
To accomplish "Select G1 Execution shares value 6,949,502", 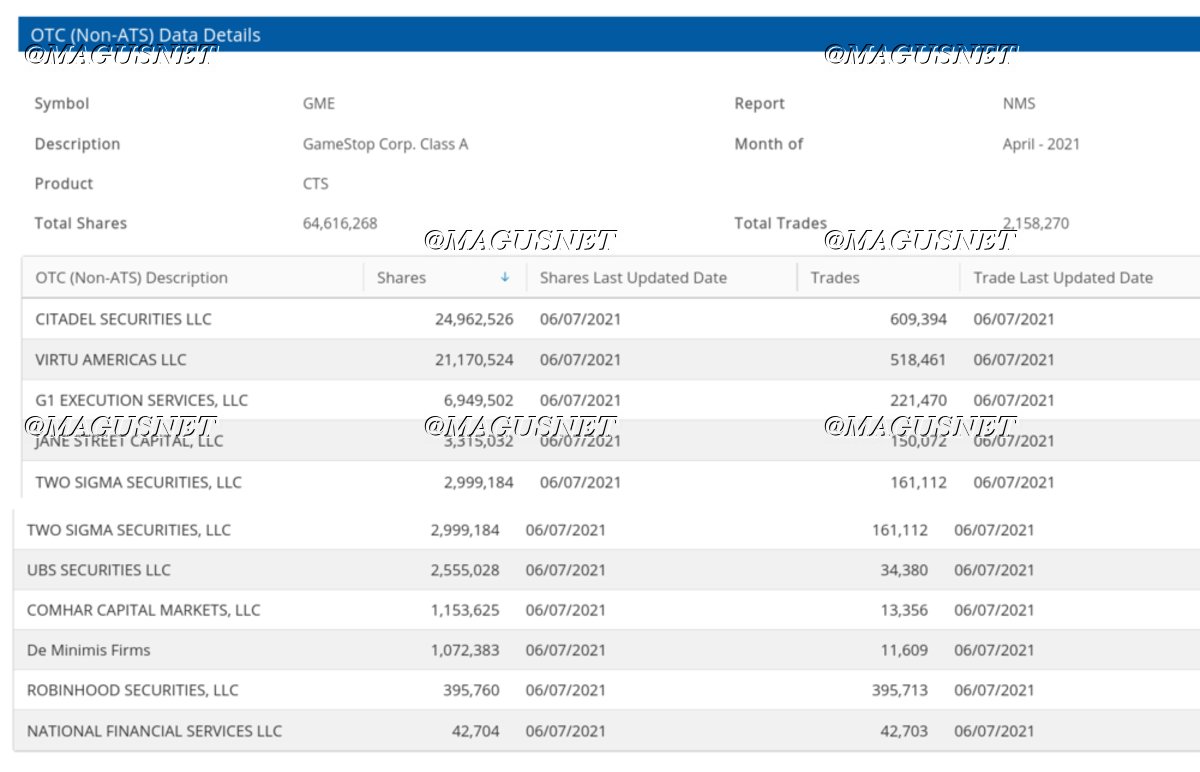I will 479,400.
